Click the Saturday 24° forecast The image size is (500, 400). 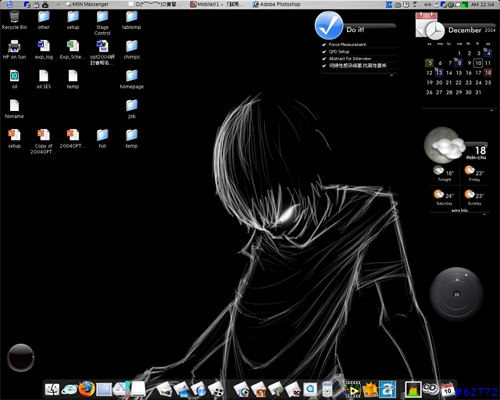click(x=444, y=197)
